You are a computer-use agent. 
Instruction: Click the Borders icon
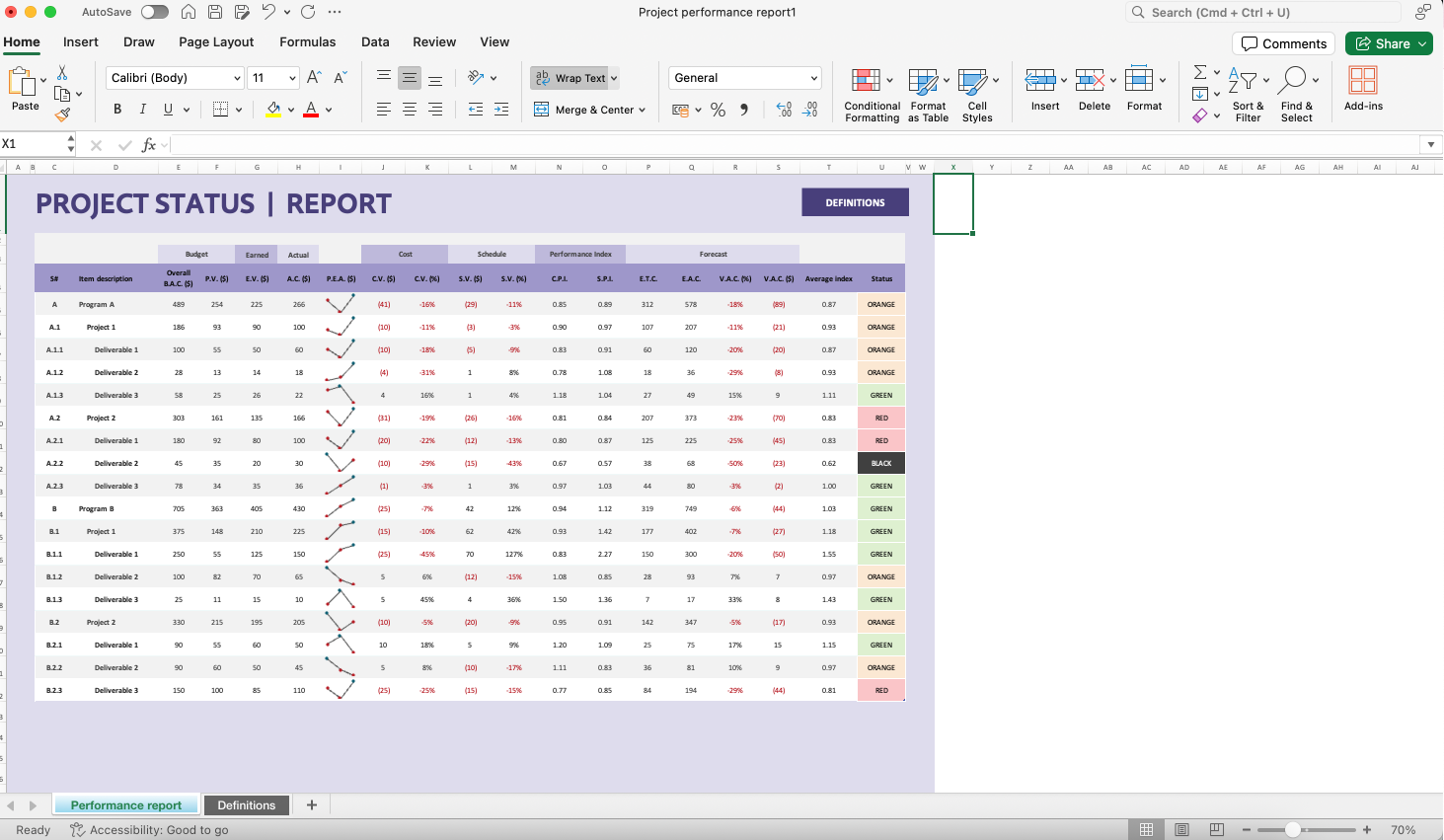[220, 109]
